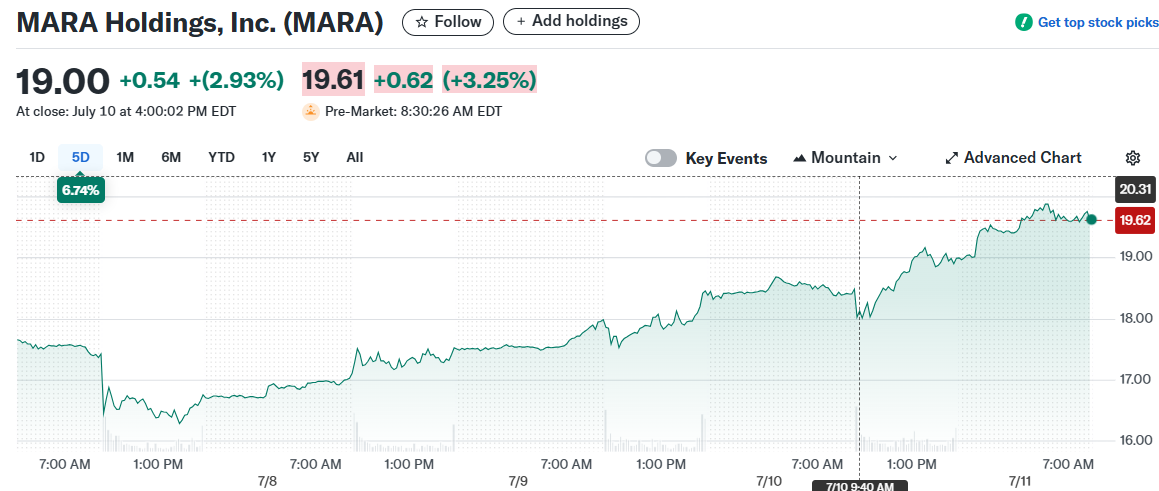Click the Pre-Market 8:30:26 AM EDT text

(x=413, y=112)
